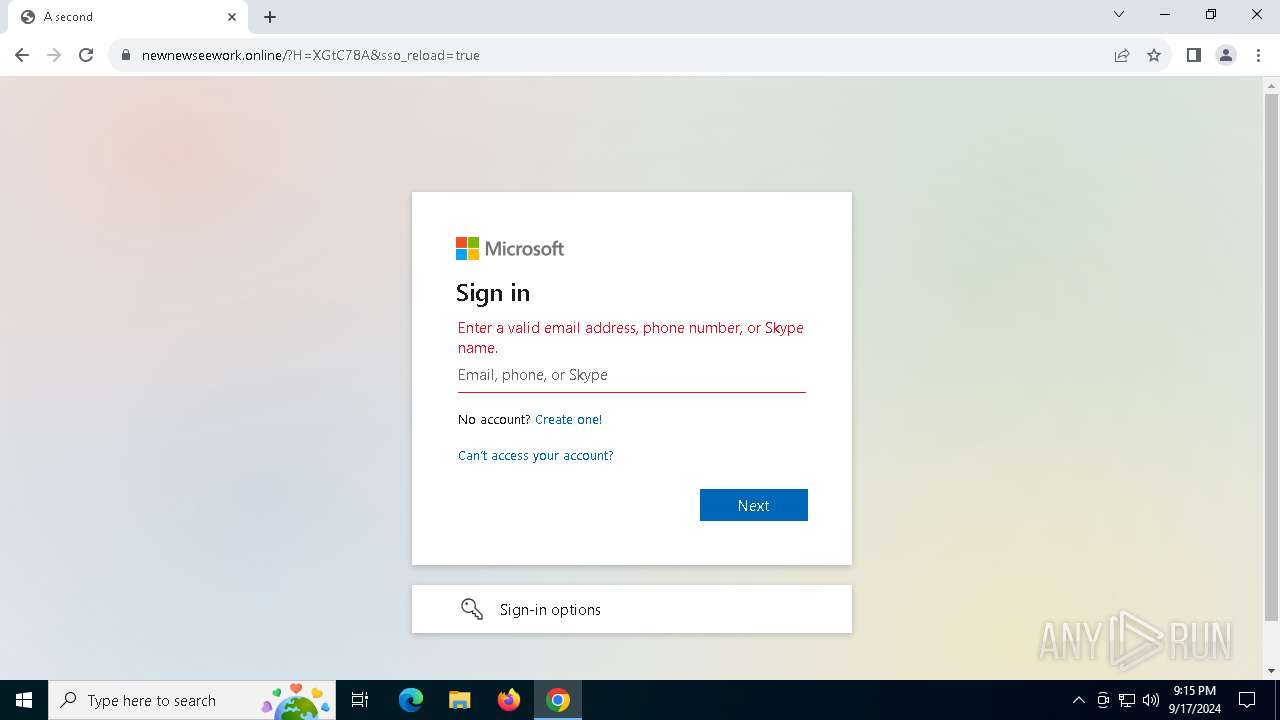Screen dimensions: 1280x720
Task: Minimize the Chrome window
Action: pyautogui.click(x=1165, y=15)
